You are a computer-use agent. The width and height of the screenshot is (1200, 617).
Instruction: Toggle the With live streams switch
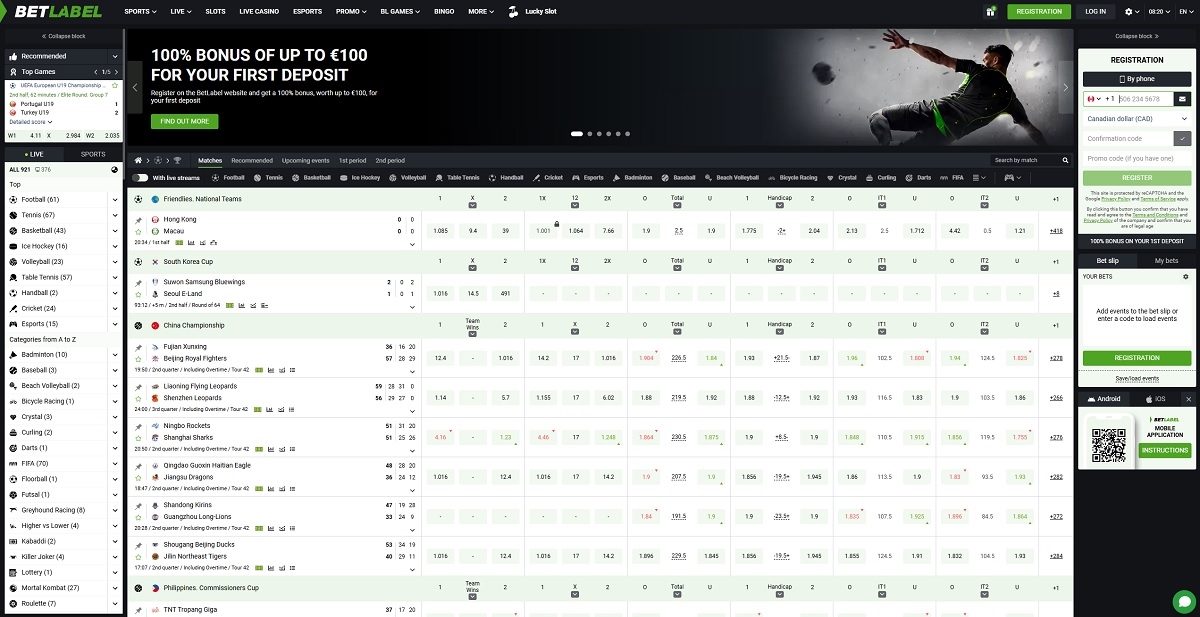coord(140,177)
